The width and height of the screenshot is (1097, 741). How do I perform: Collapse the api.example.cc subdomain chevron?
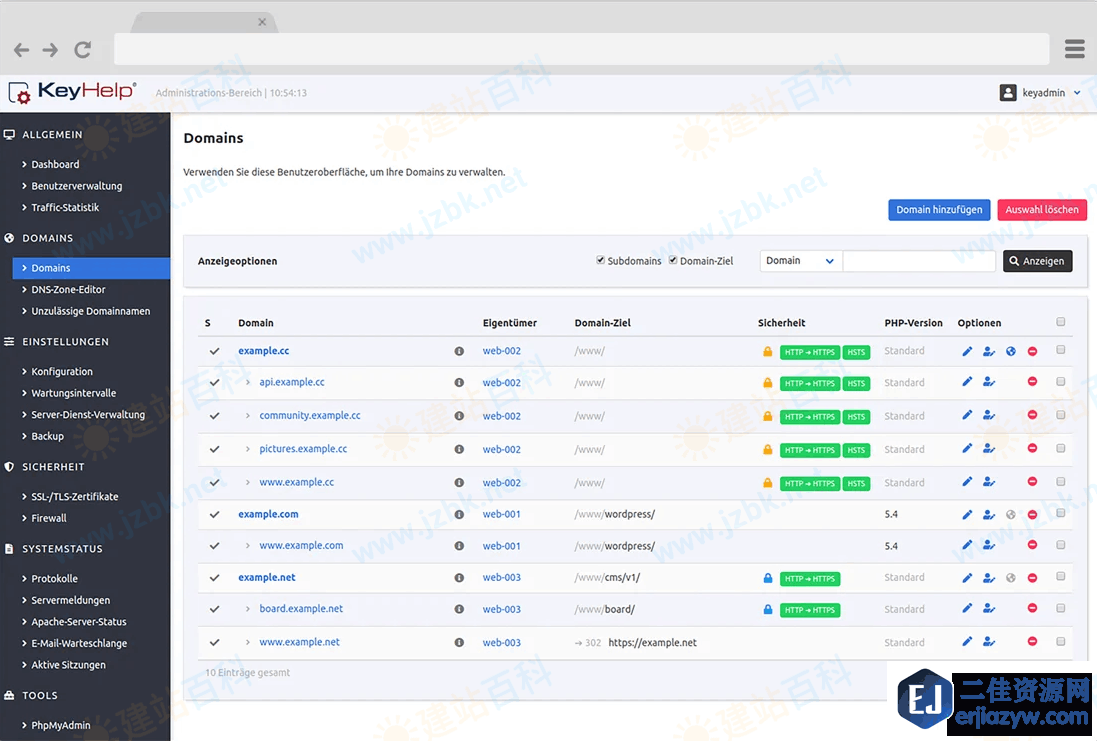click(249, 382)
